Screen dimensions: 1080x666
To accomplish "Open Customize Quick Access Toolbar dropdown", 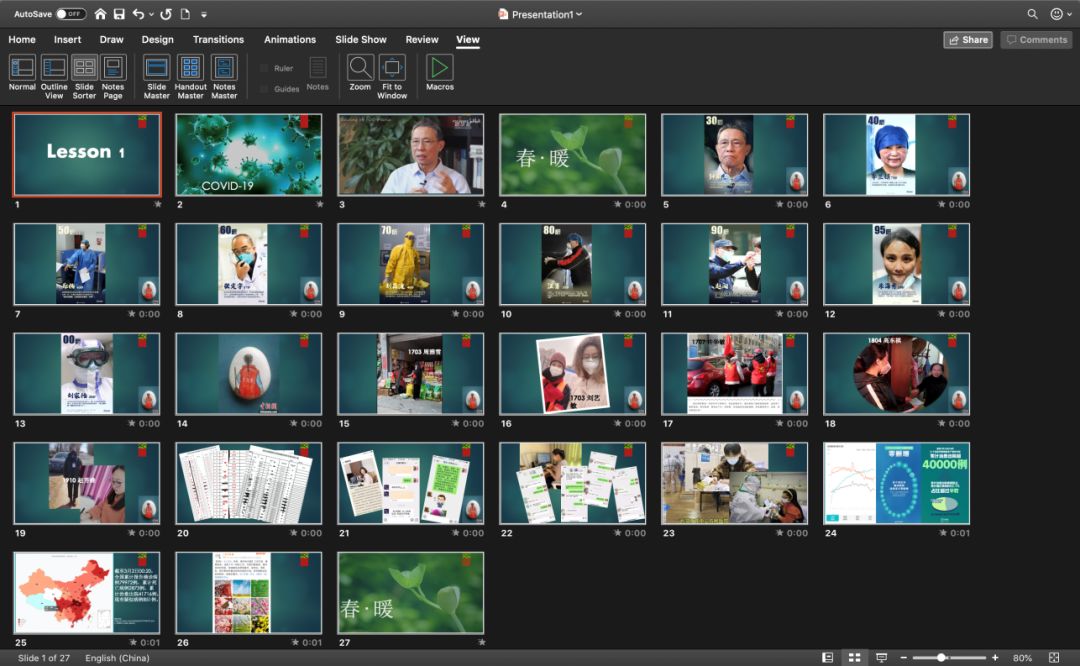I will pos(204,15).
